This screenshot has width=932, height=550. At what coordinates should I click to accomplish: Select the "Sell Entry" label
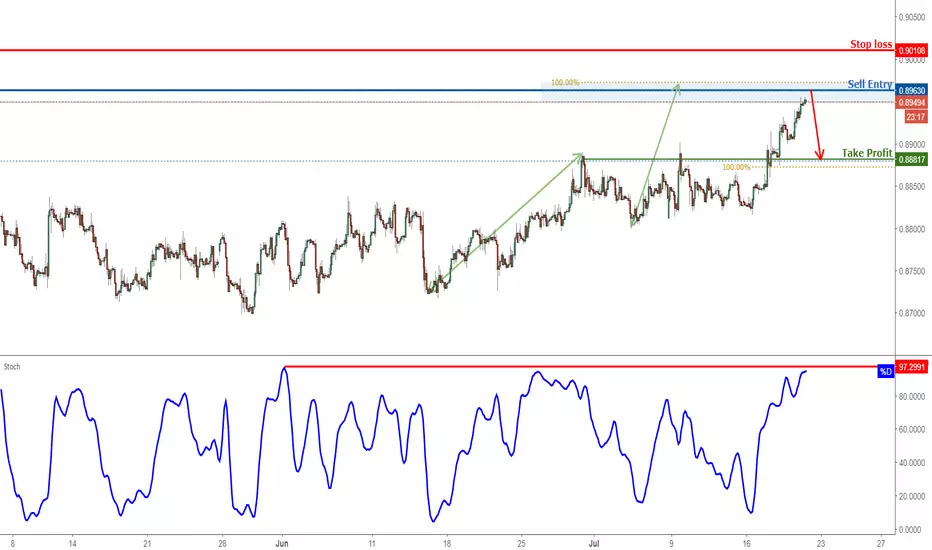tap(870, 84)
